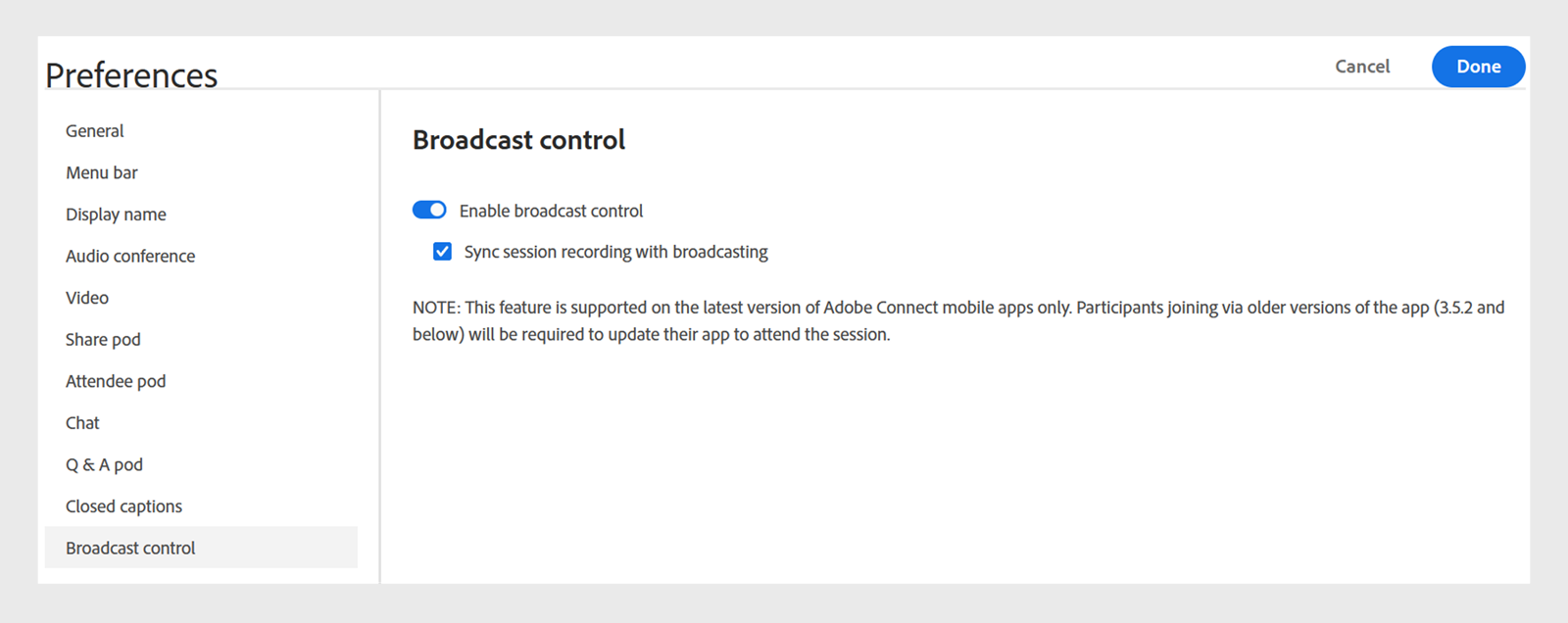Select the Video preferences item

pyautogui.click(x=87, y=298)
